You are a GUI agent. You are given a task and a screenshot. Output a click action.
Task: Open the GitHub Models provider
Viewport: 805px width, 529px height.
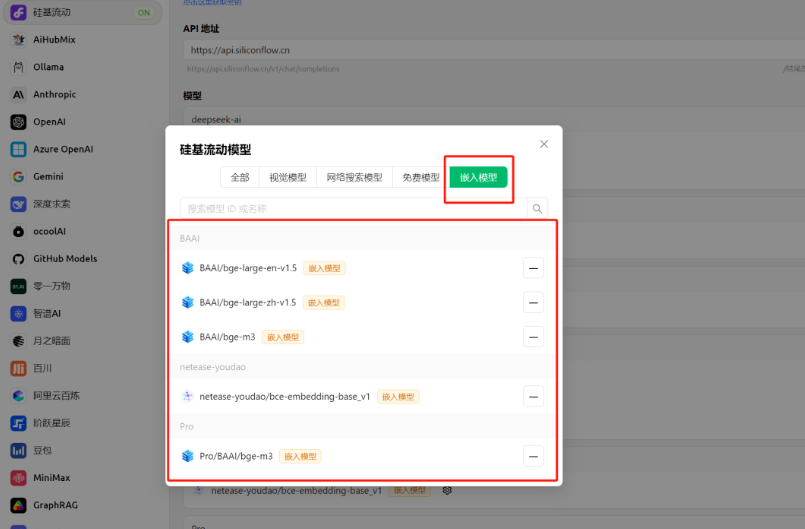point(82,259)
